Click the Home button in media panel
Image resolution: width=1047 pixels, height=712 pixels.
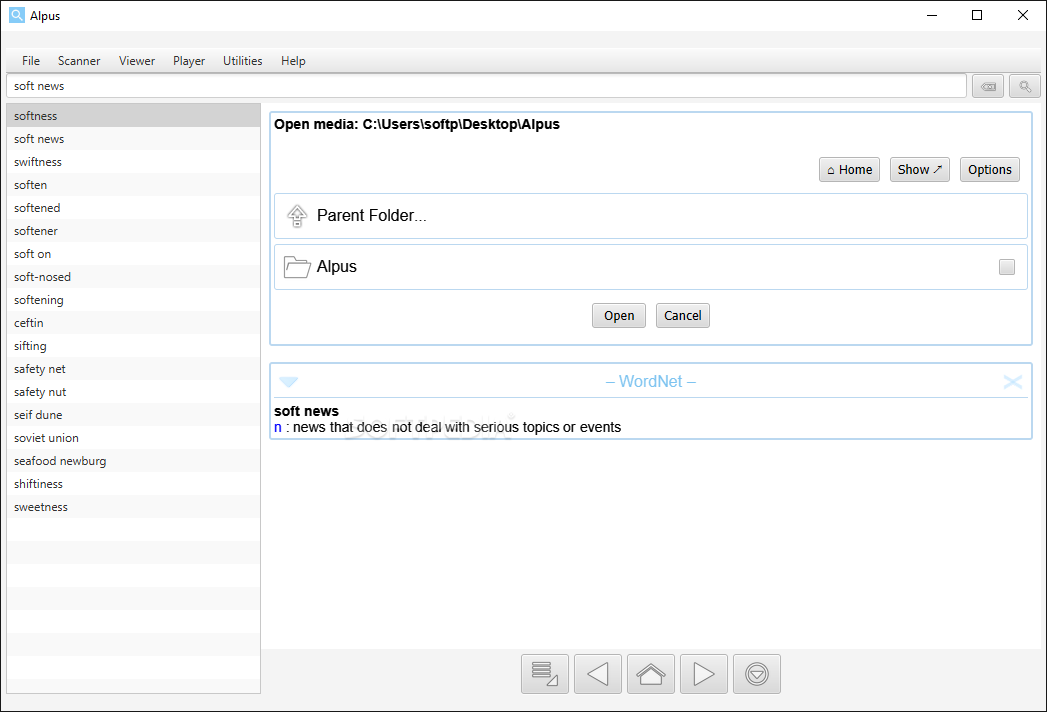point(849,170)
